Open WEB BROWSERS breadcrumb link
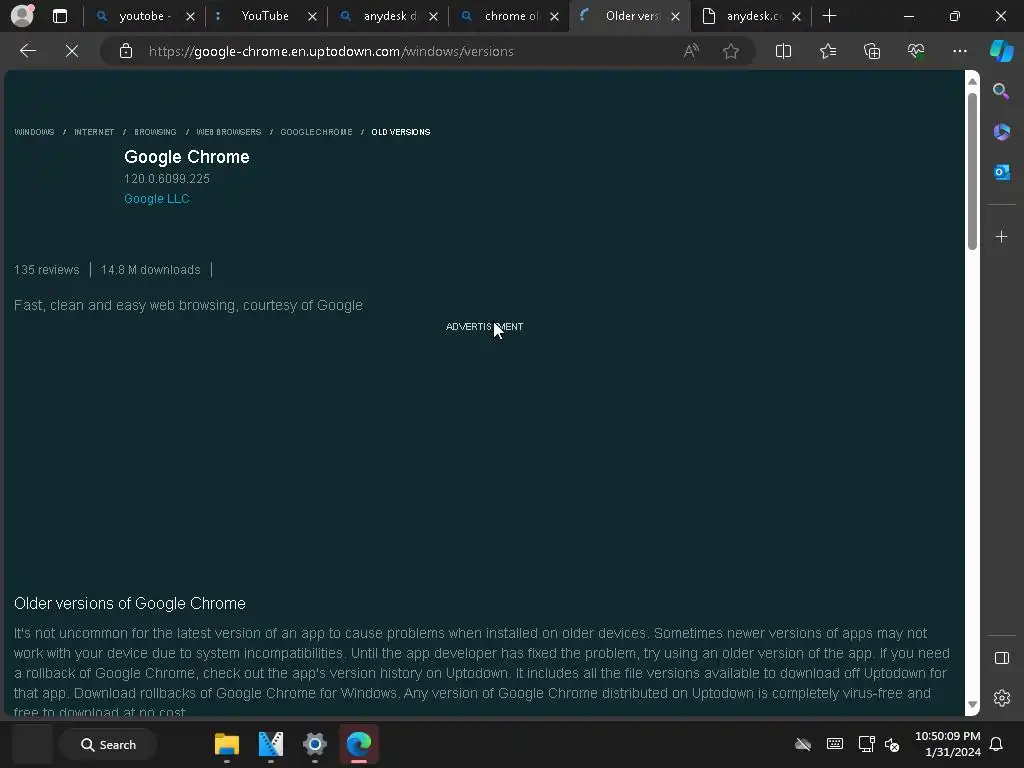The width and height of the screenshot is (1024, 768). click(x=229, y=132)
